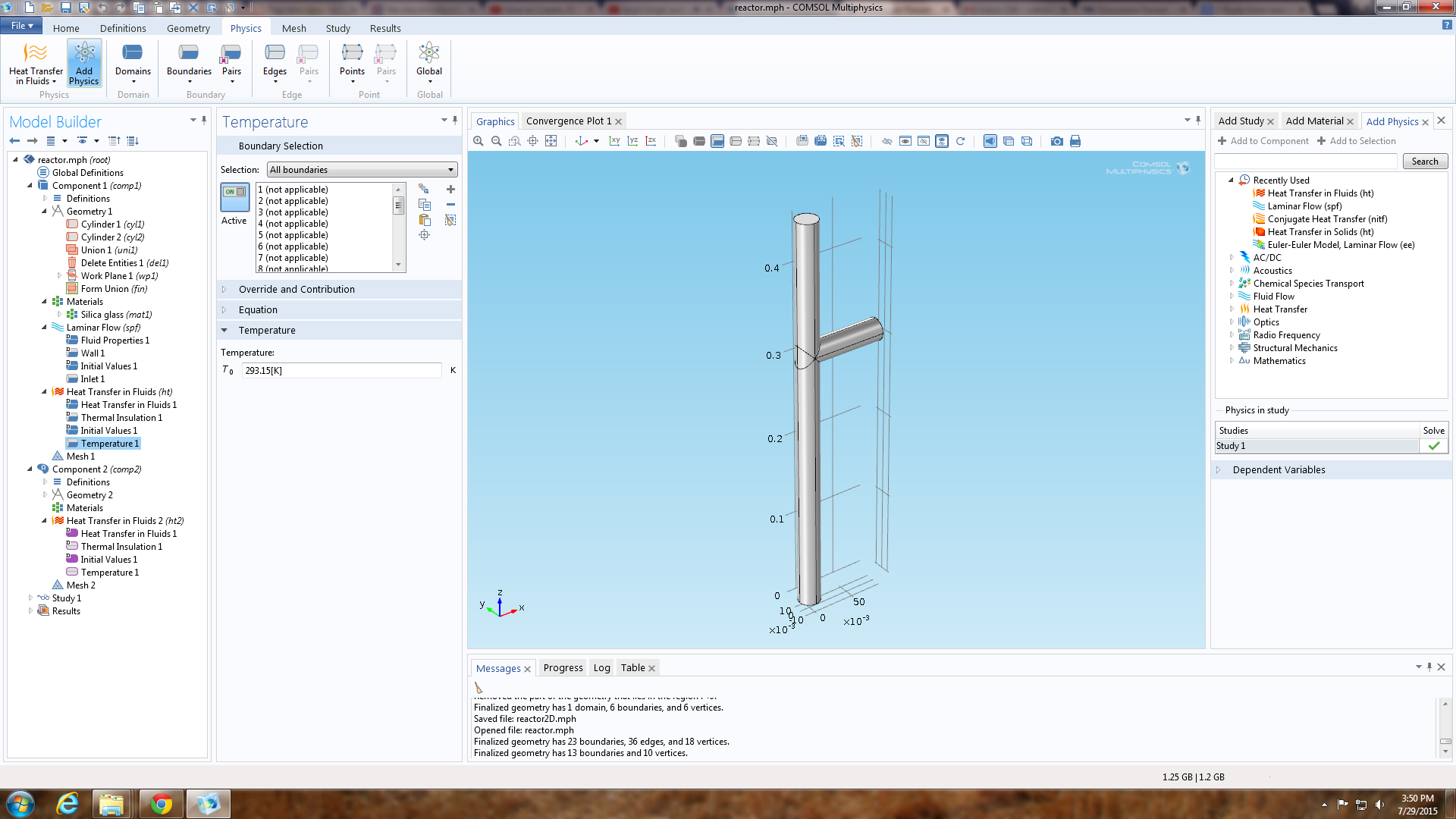Toggle the View Unhidden button
This screenshot has width=1456, height=819.
905,141
